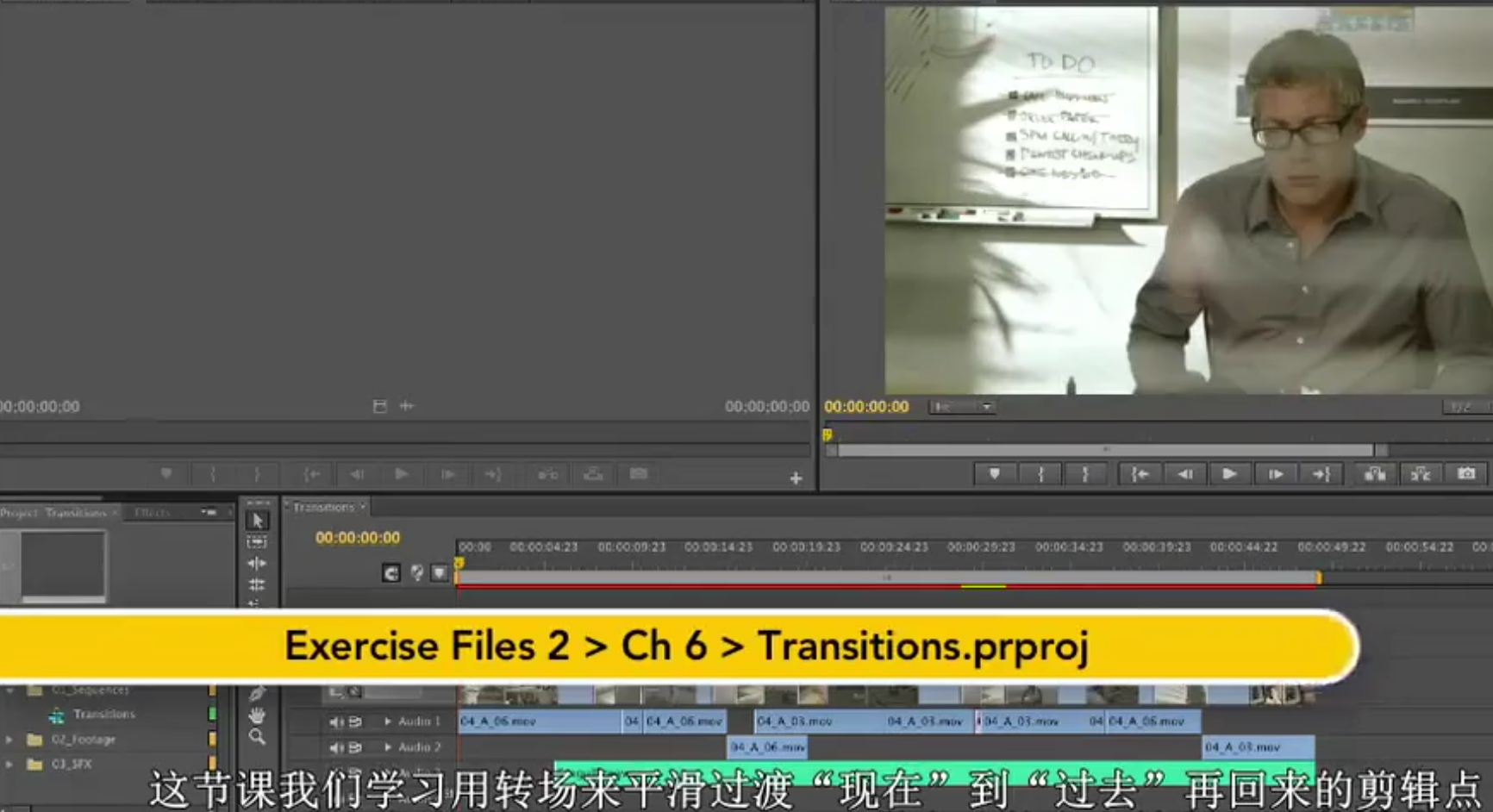Click Mark Out button in Program monitor

[x=1085, y=474]
